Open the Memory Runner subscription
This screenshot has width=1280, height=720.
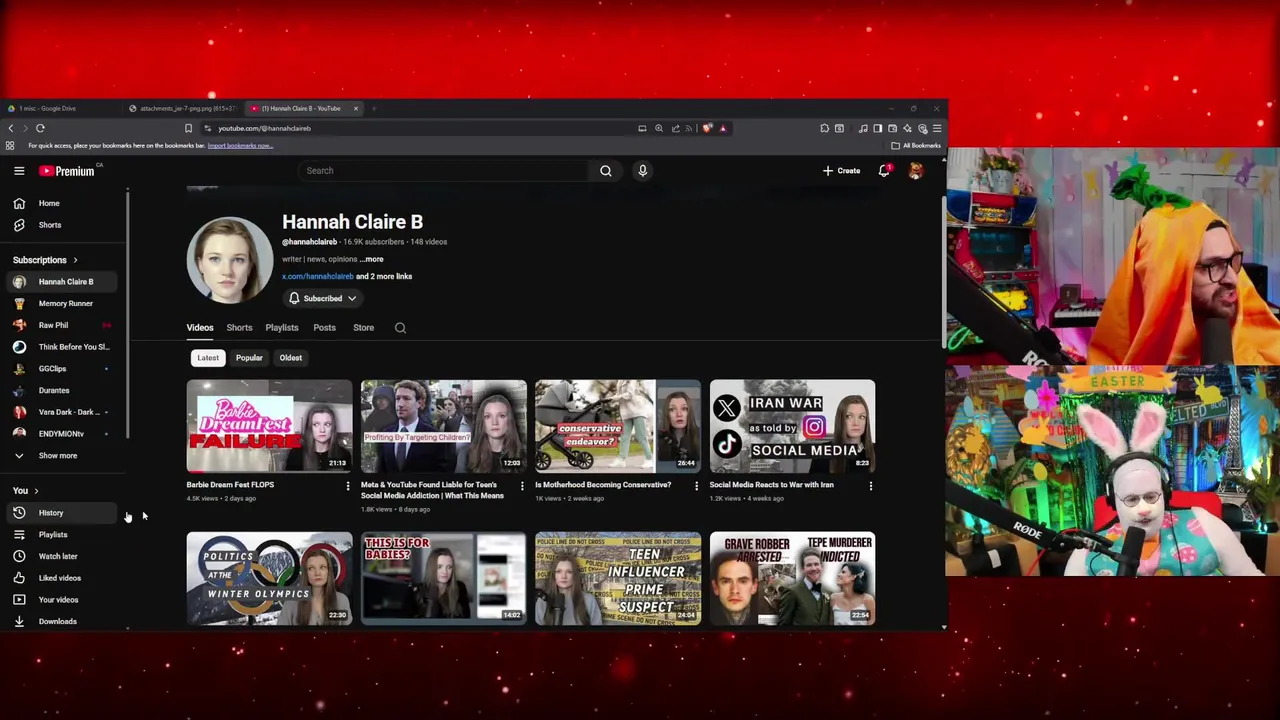click(x=64, y=303)
